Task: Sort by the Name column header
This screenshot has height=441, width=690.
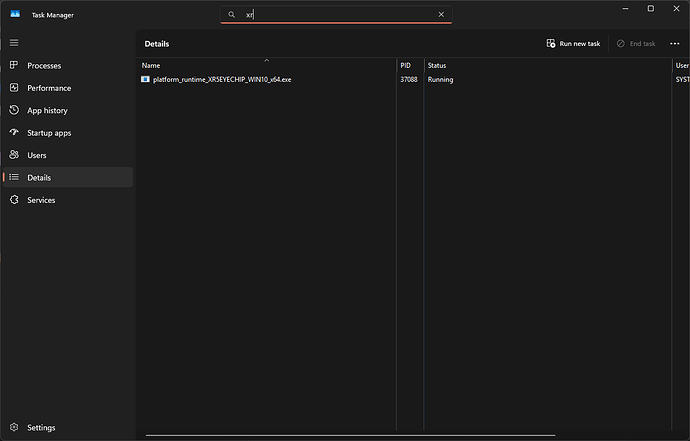Action: [x=266, y=65]
